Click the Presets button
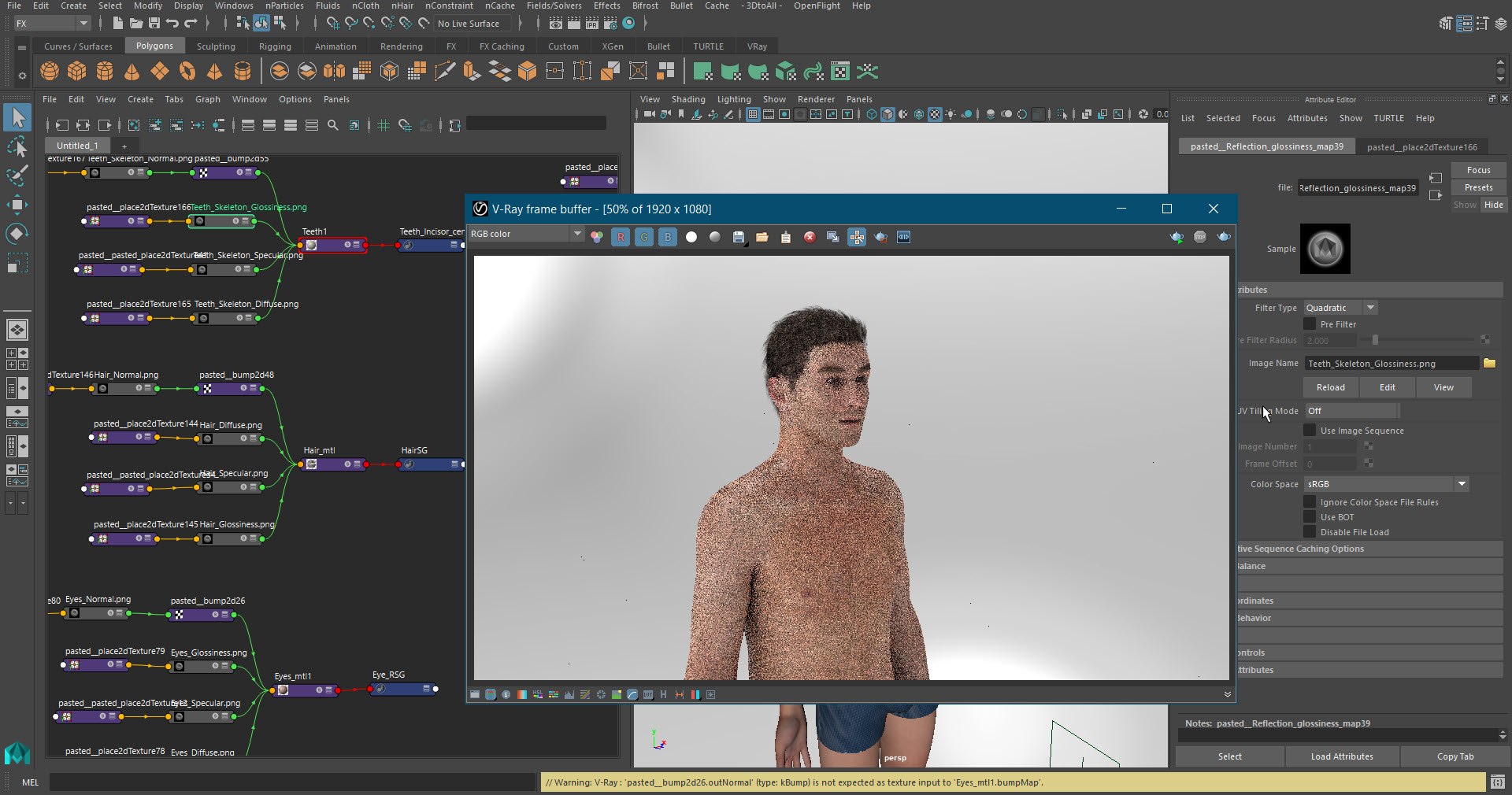 click(x=1478, y=187)
